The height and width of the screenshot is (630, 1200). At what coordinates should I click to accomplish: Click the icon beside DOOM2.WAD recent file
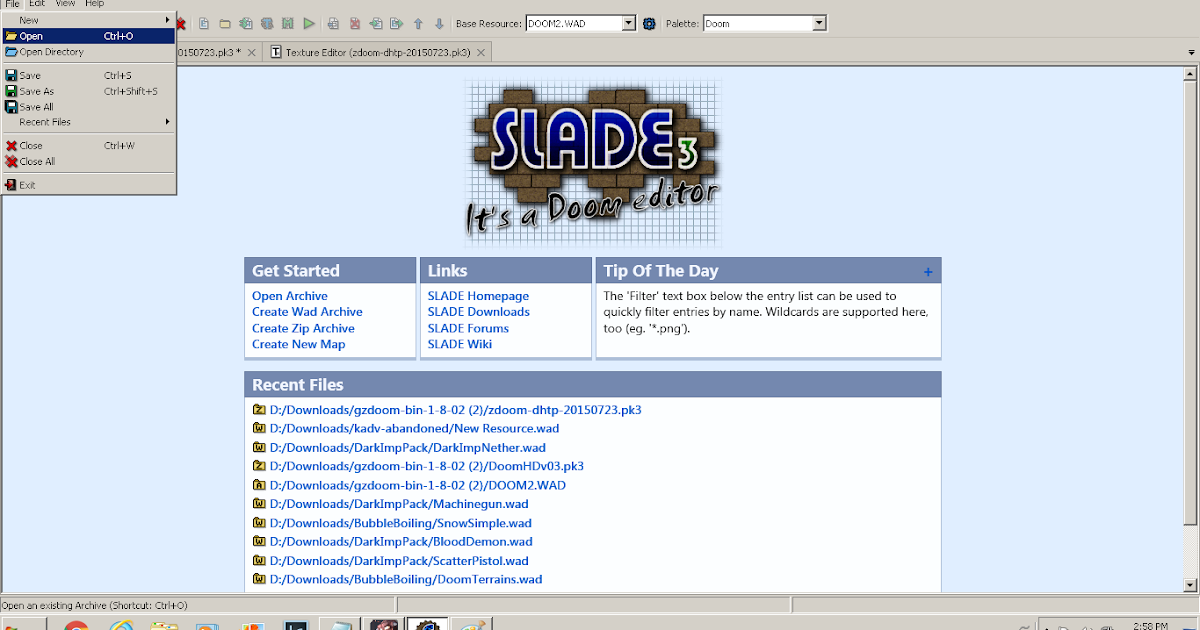pyautogui.click(x=258, y=485)
